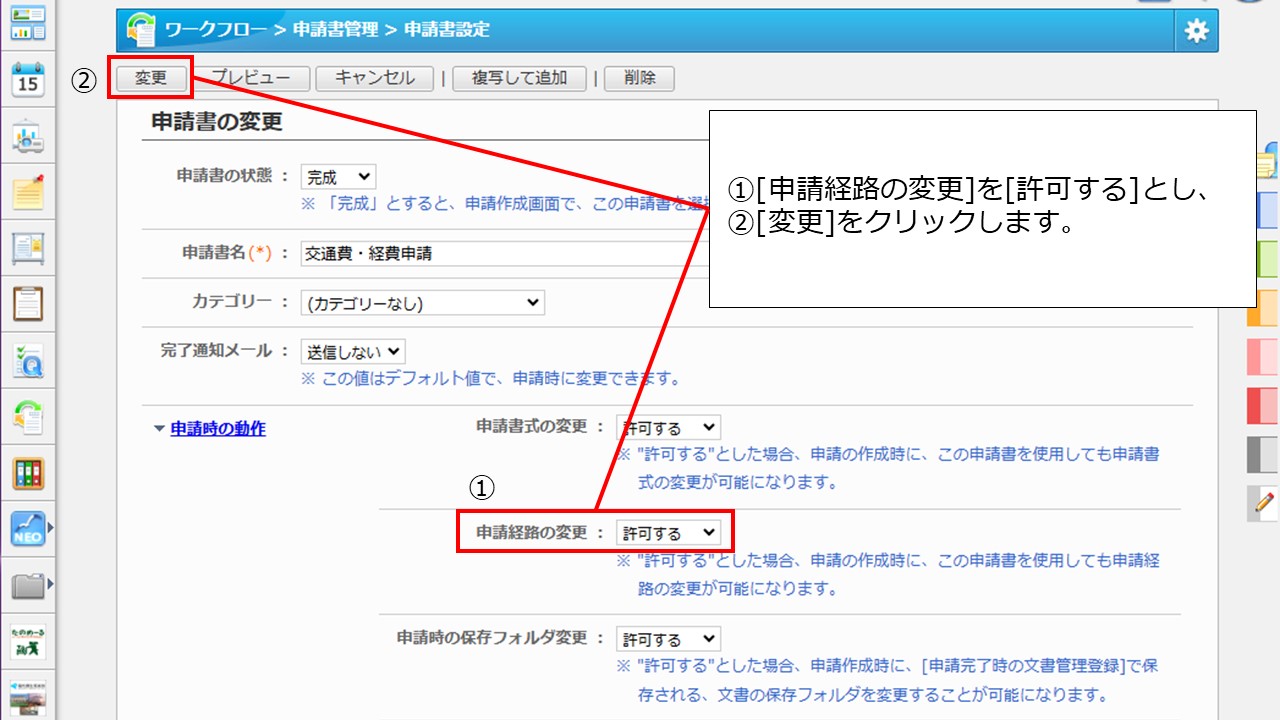The image size is (1280, 720).
Task: Open the calendar icon showing 15
Action: pyautogui.click(x=28, y=79)
